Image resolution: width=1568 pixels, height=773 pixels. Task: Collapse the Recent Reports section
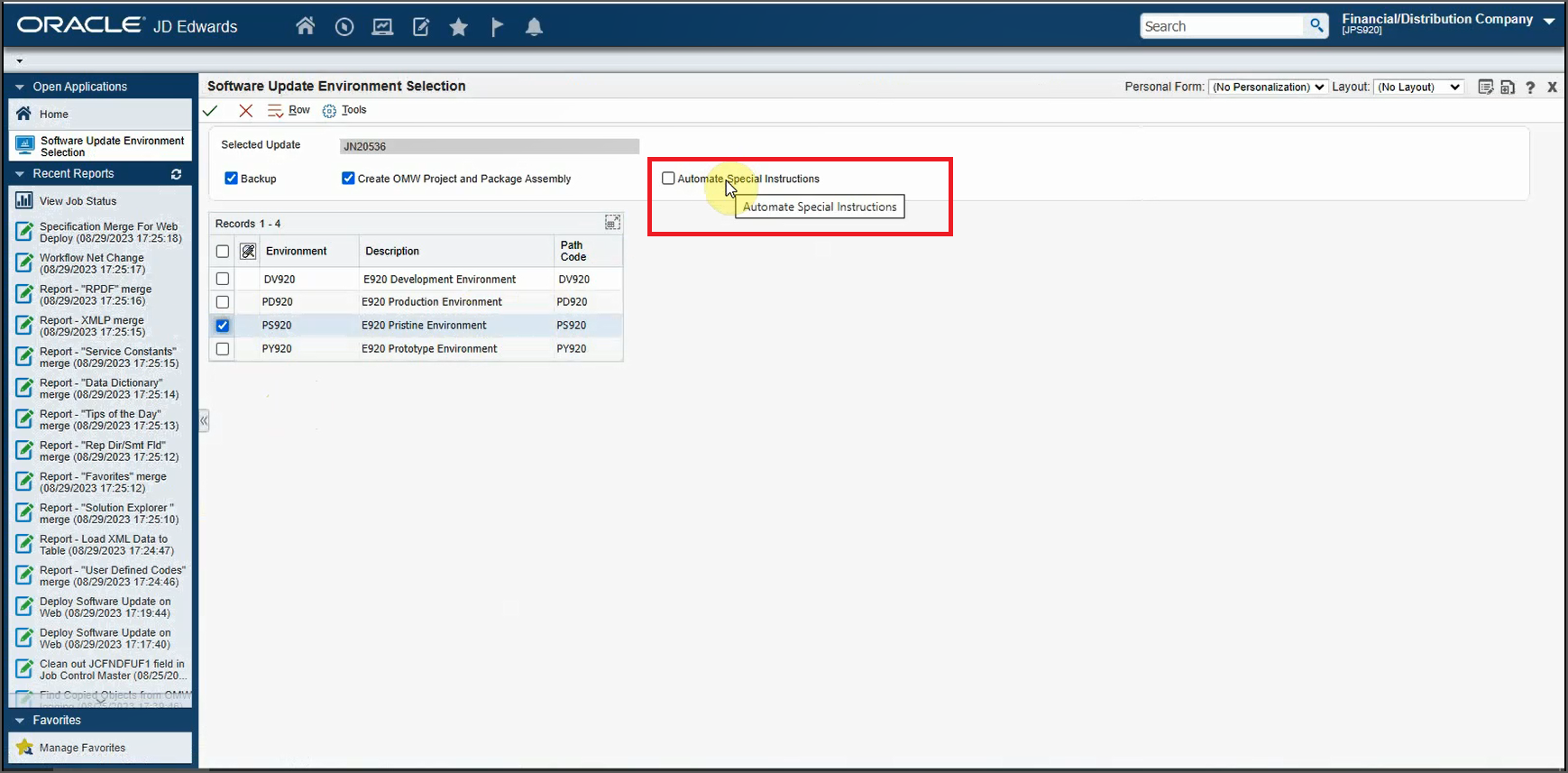(x=20, y=174)
